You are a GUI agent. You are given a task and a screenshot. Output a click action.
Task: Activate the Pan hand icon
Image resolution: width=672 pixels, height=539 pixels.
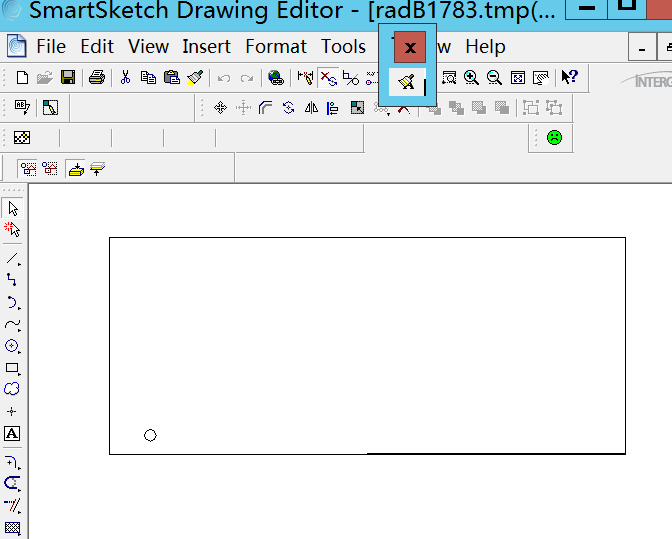point(541,78)
